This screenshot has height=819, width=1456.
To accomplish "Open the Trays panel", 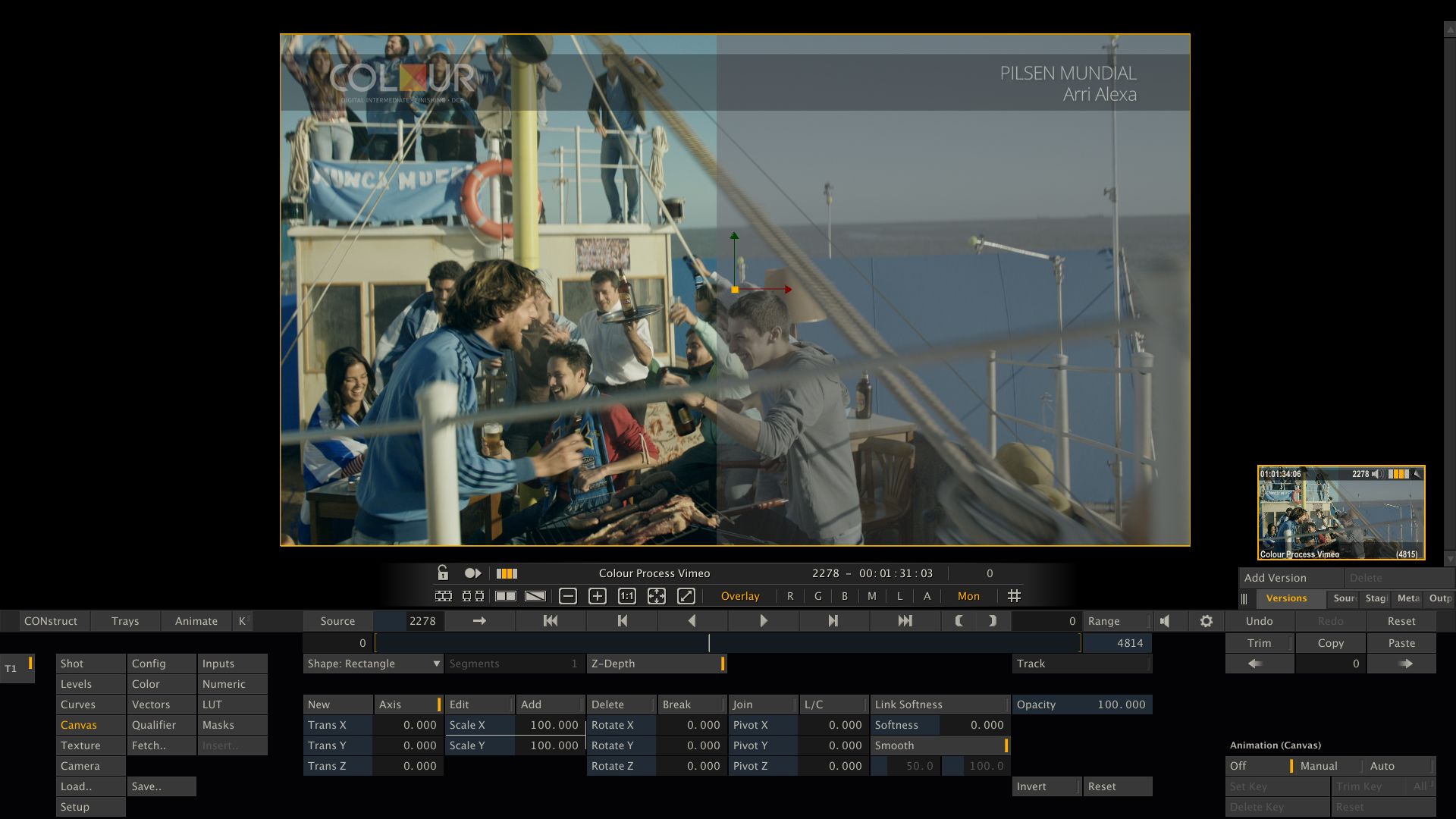I will (125, 621).
